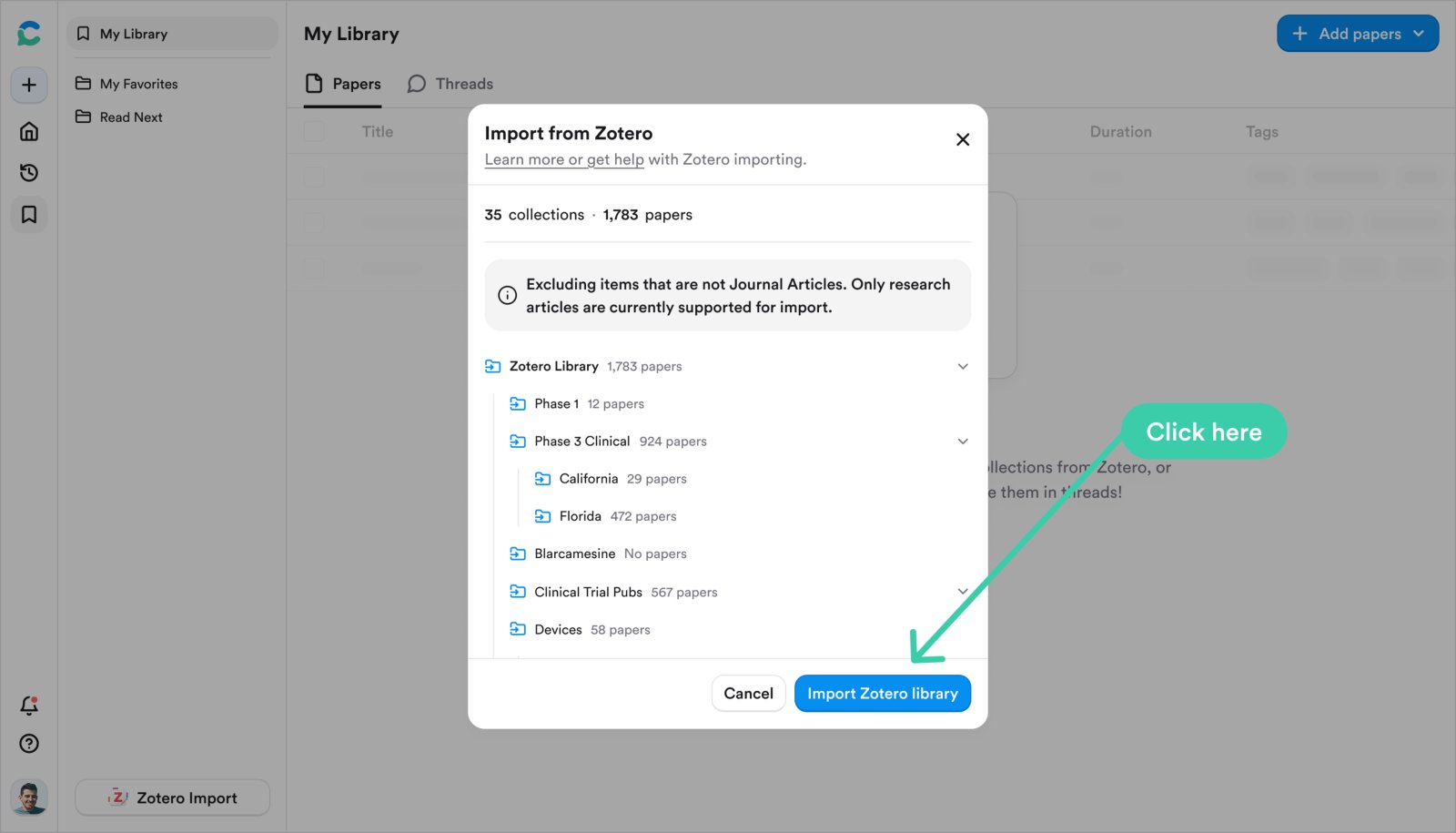The width and height of the screenshot is (1456, 833).
Task: Select the Blarcamesine No papers row
Action: point(740,554)
